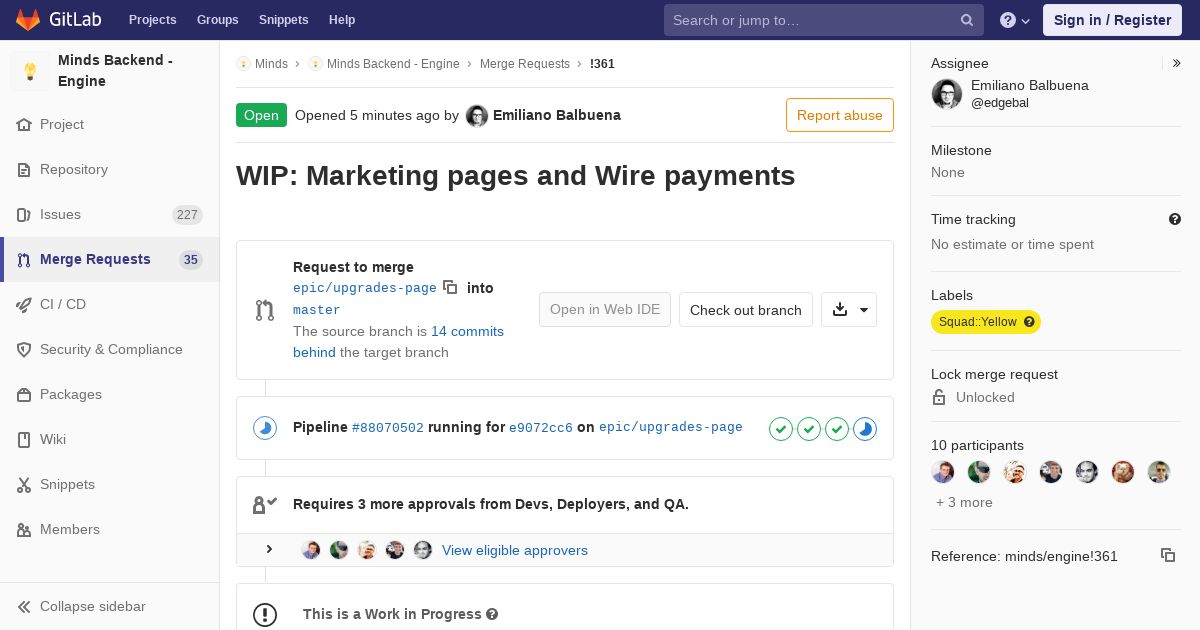Go to Project in sidebar

[109, 124]
